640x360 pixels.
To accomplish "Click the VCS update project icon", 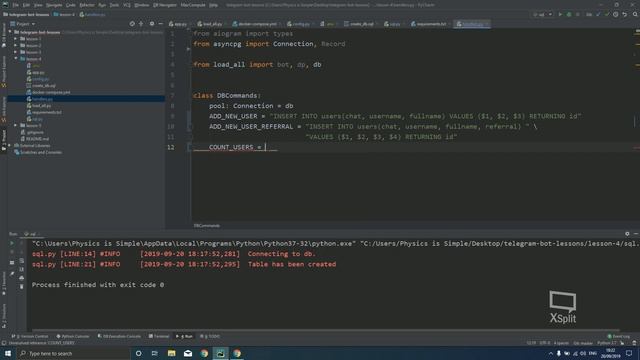I will point(598,14).
